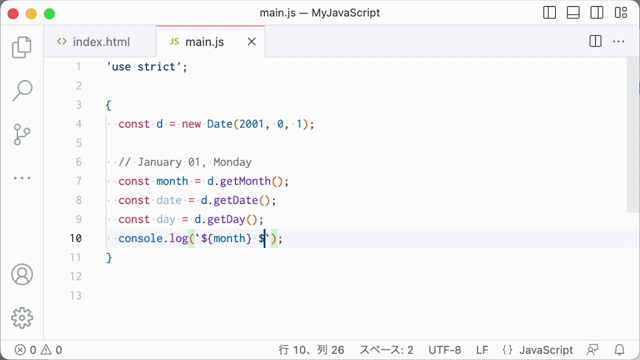The image size is (640, 360).
Task: Show errors count in status bar
Action: (x=25, y=350)
